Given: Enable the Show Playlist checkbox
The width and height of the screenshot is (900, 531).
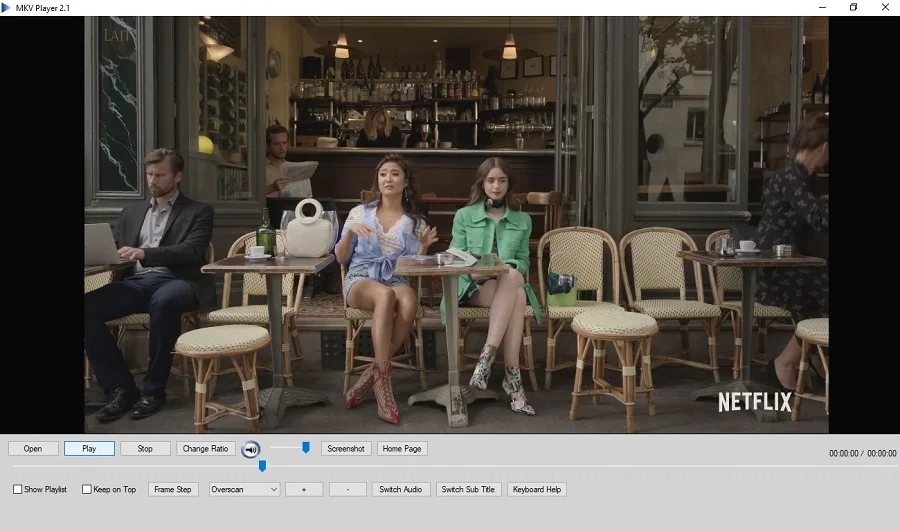Looking at the screenshot, I should [x=18, y=489].
